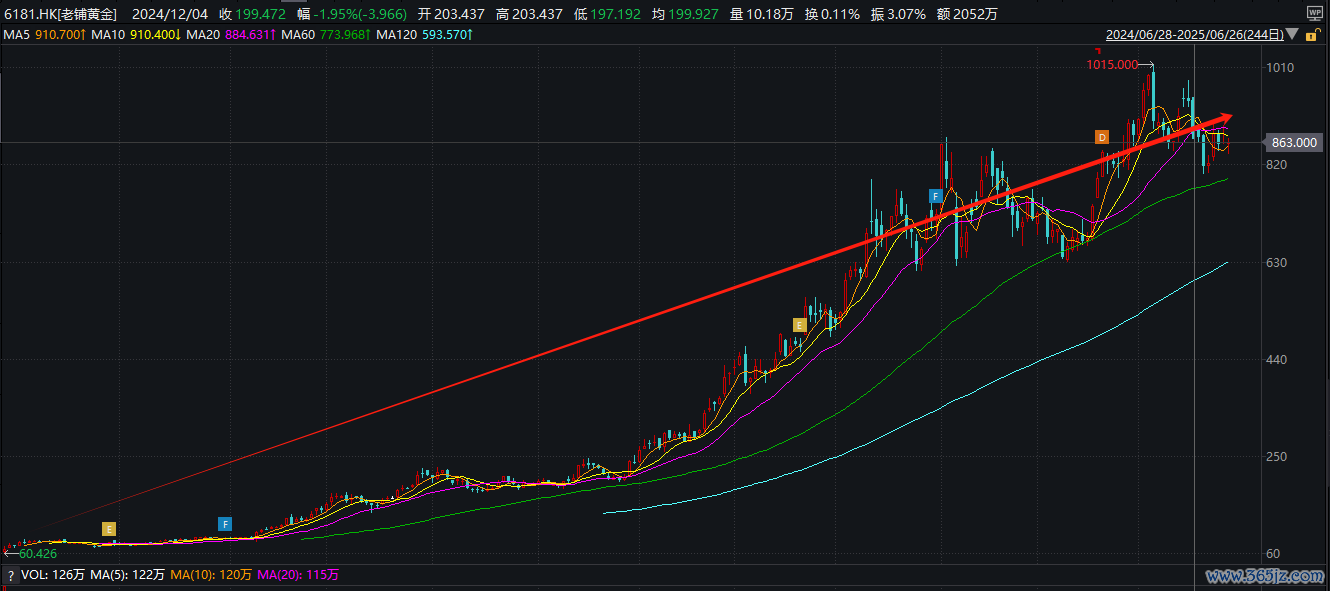Screen dimensions: 1330x591
Task: Click the 量 10.18万 volume value
Action: click(761, 14)
